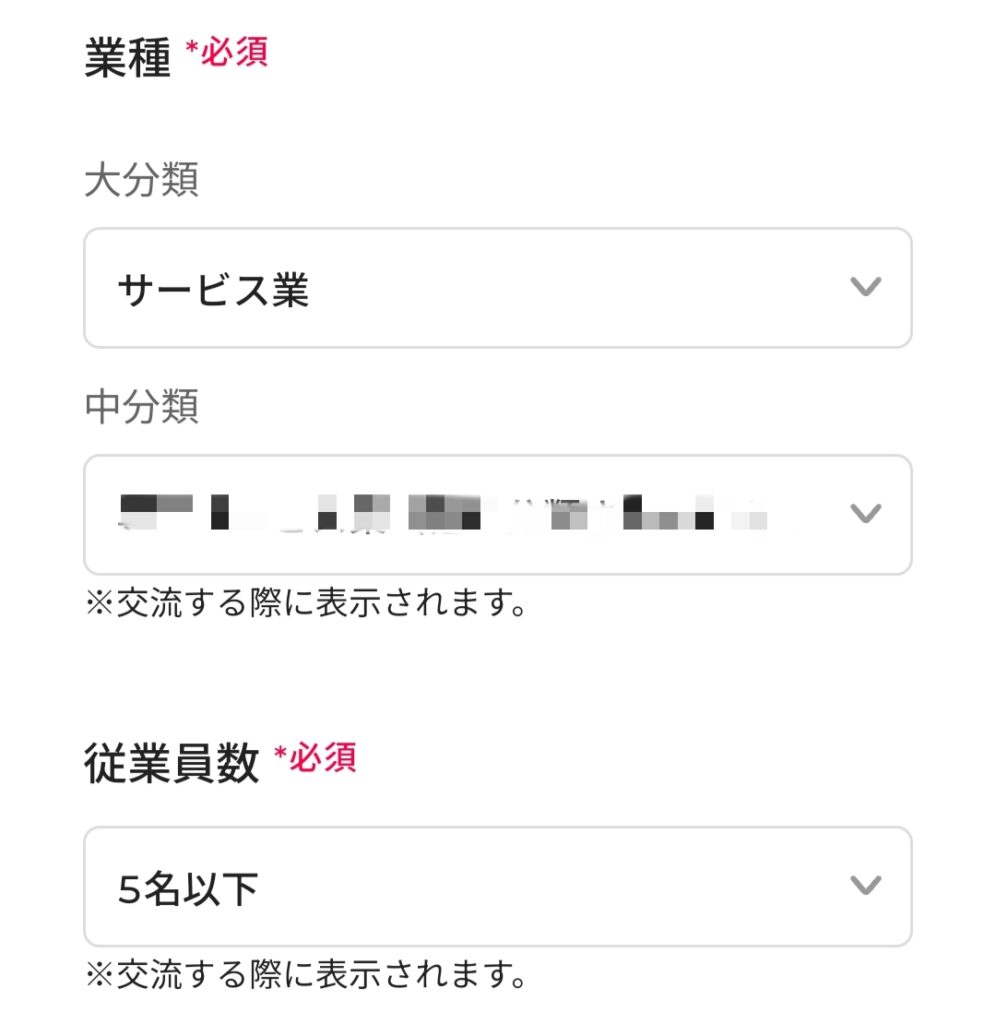996x1024 pixels.
Task: Open the 従業員数 select box
Action: [x=497, y=886]
